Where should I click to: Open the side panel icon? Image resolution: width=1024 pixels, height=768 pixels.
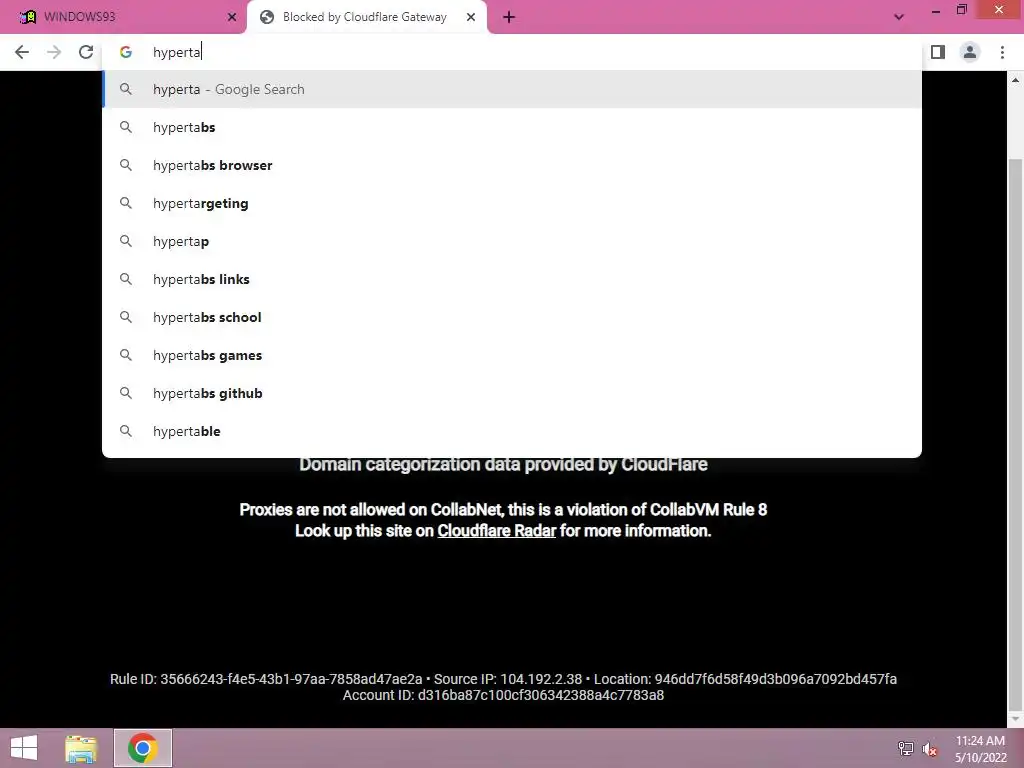click(938, 52)
